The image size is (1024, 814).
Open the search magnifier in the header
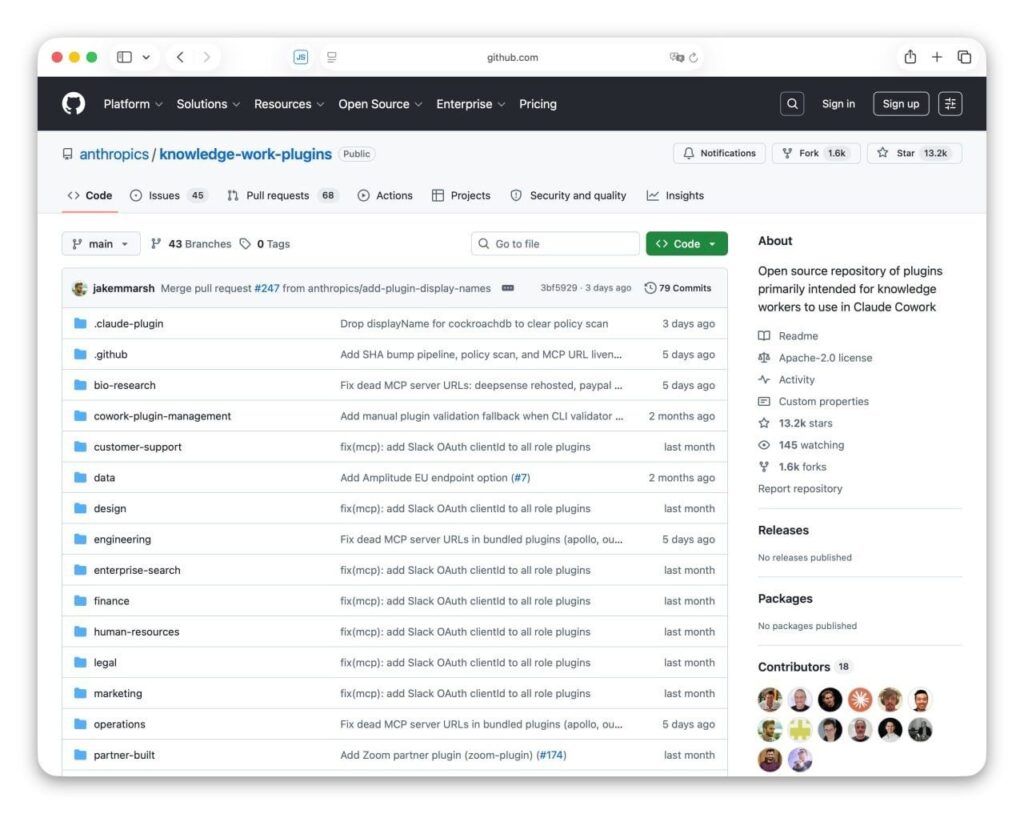792,104
